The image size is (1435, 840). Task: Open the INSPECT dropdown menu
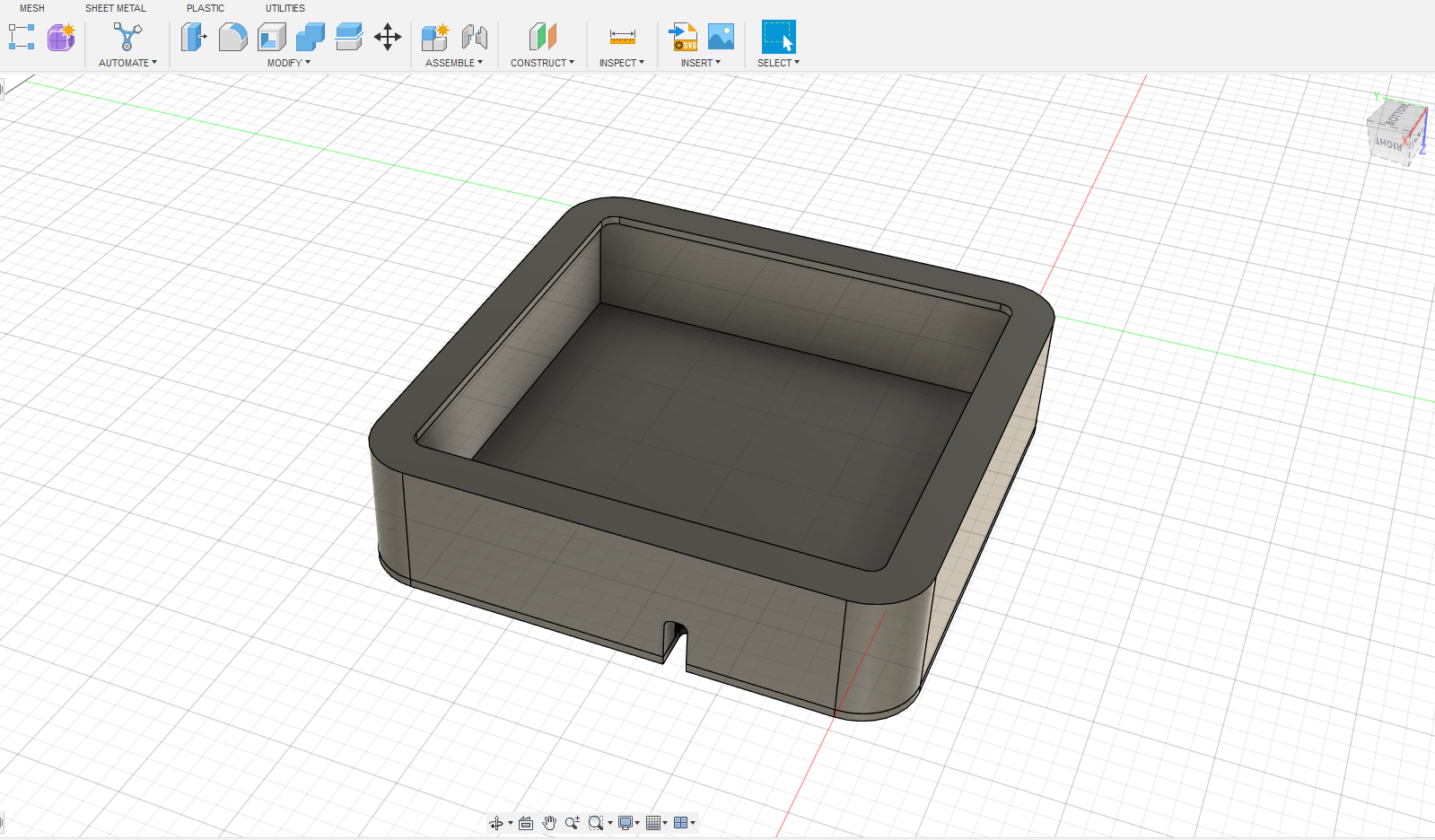[622, 63]
